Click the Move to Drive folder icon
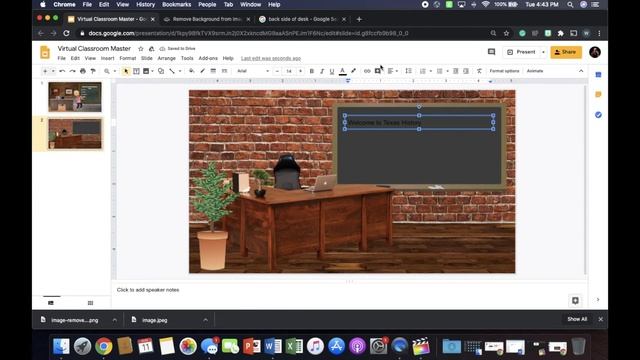The height and width of the screenshot is (360, 640). (x=151, y=49)
